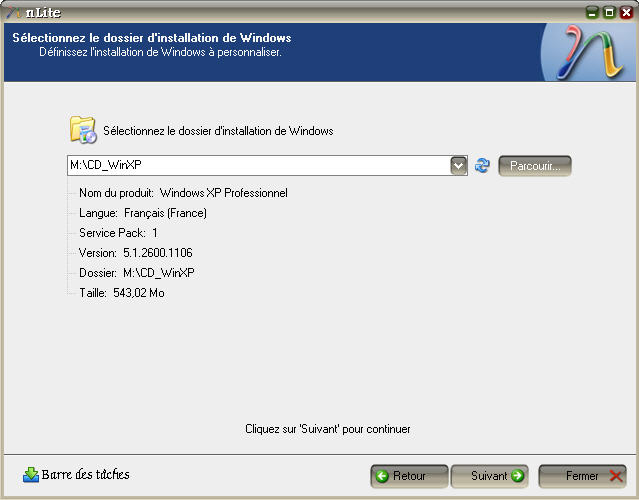Click the refresh arrows icon beside path field
This screenshot has height=500, width=639.
[x=482, y=165]
